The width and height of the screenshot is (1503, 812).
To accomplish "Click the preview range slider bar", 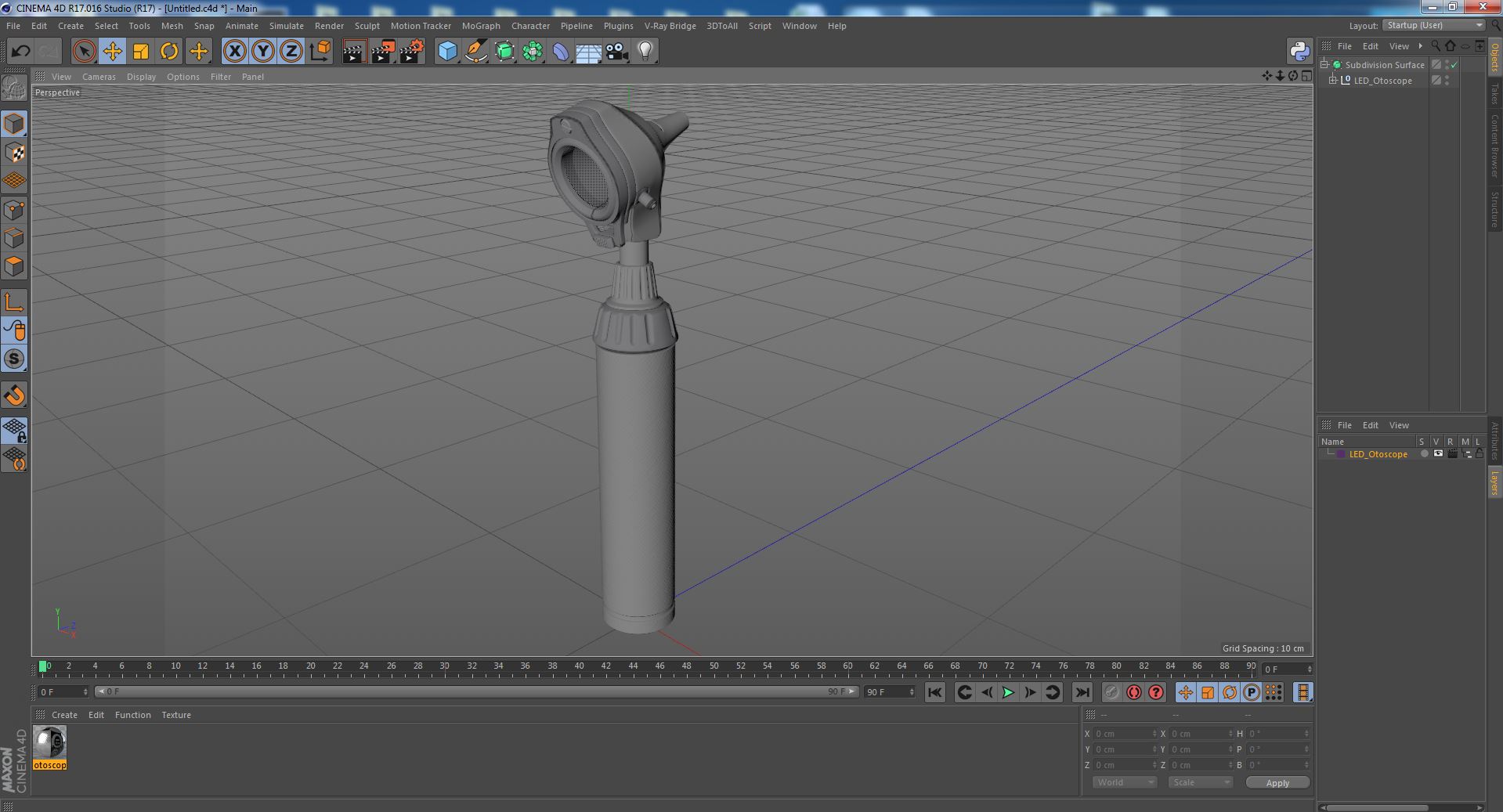I will tap(476, 692).
